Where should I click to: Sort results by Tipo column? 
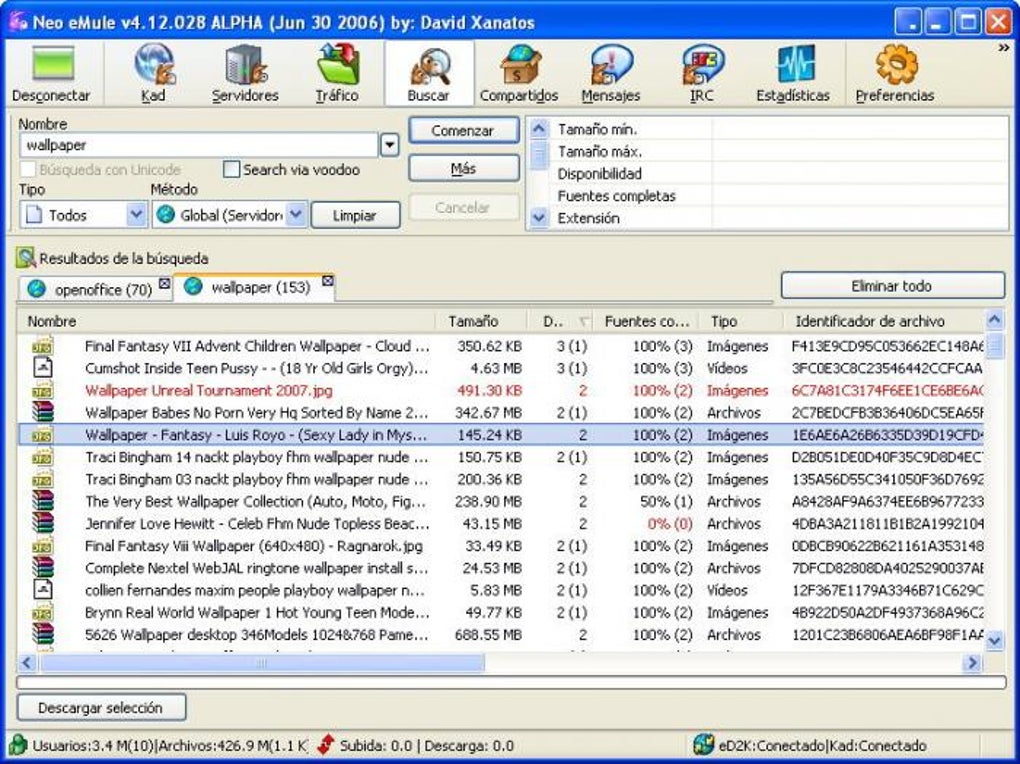[x=742, y=321]
